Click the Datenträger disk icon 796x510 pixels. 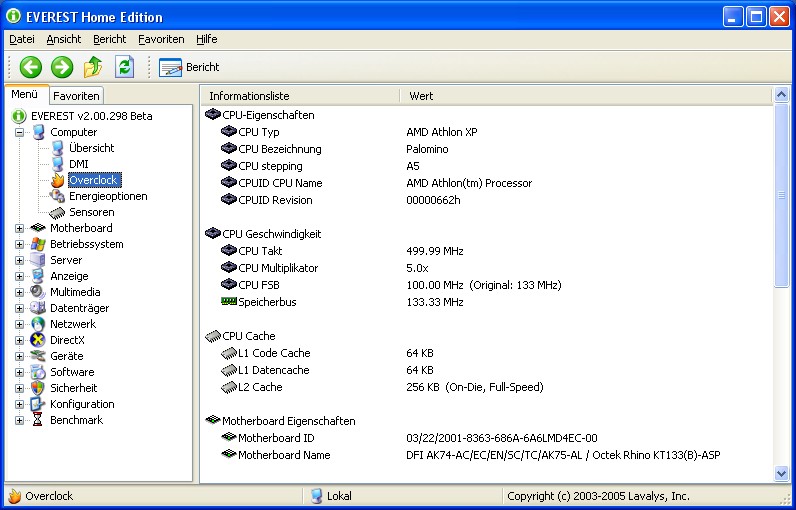38,308
